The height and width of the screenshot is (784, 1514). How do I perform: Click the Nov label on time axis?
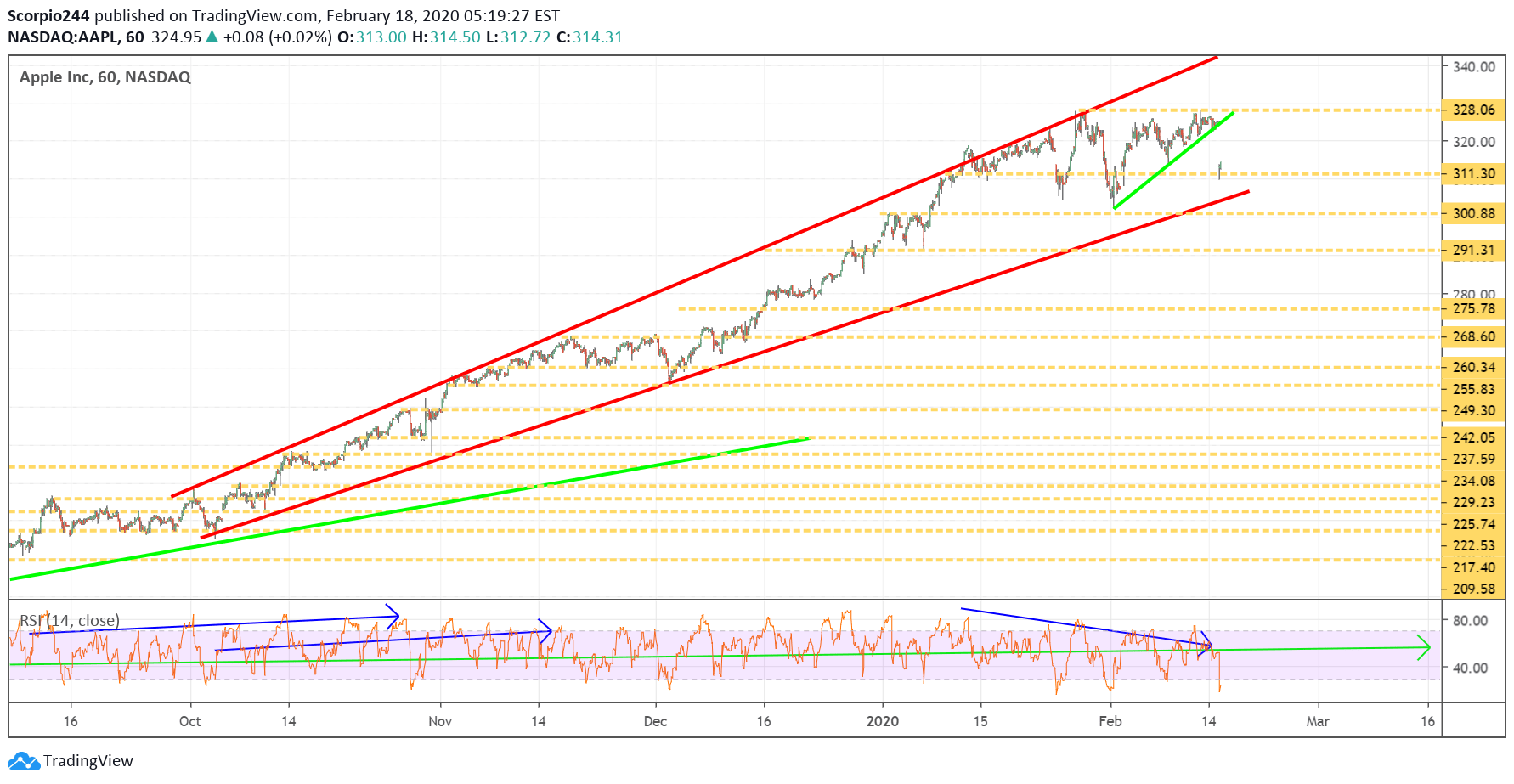[x=440, y=721]
